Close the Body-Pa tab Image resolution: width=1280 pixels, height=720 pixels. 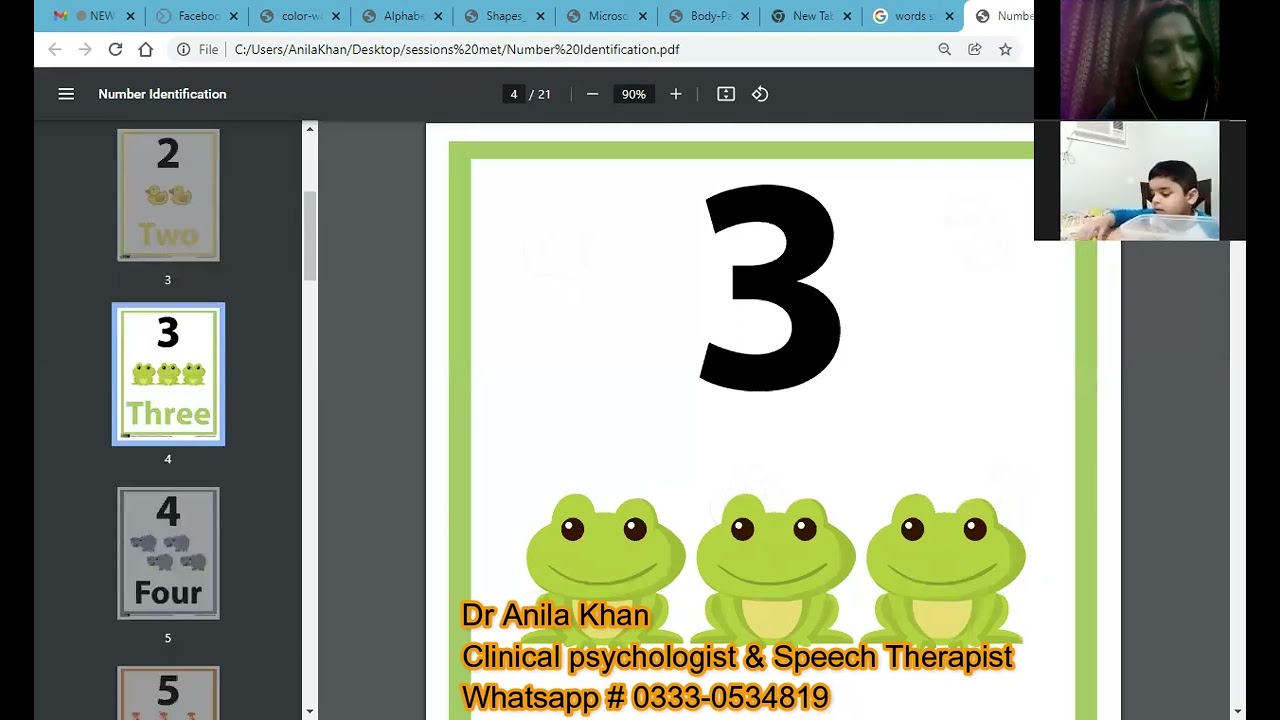[x=745, y=16]
